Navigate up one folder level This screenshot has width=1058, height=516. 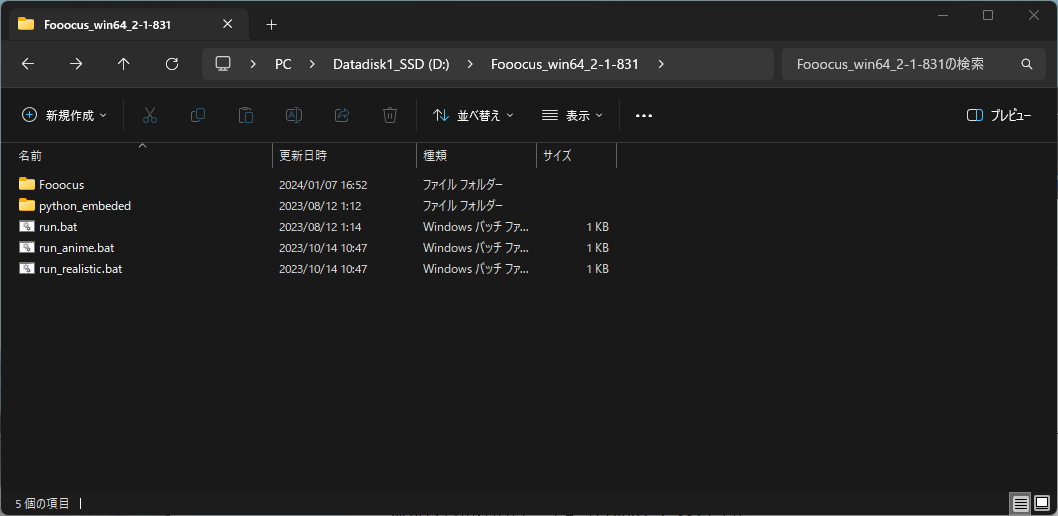coord(123,64)
